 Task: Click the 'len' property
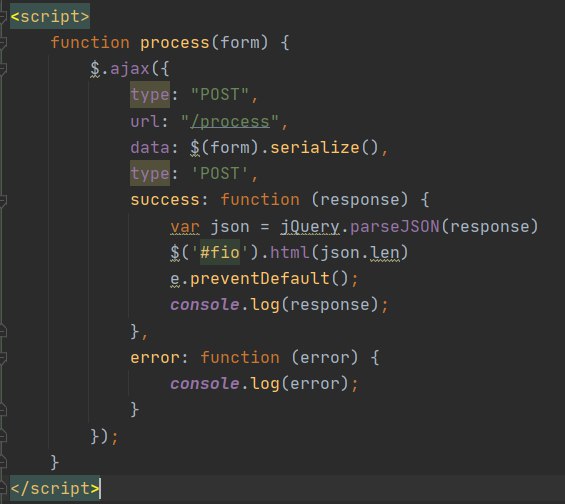[385, 252]
